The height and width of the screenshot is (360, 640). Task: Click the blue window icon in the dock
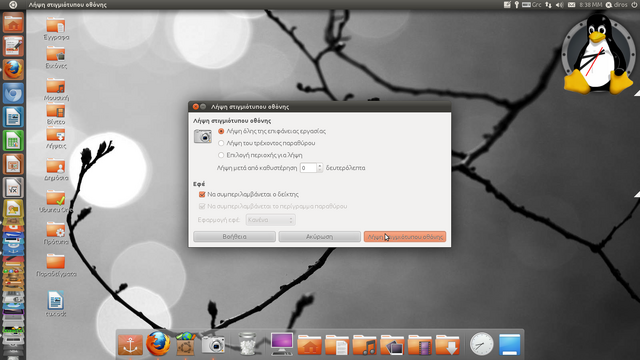[509, 344]
